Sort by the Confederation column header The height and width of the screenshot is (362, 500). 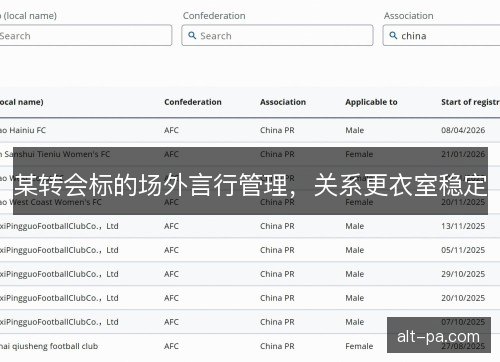coord(193,102)
